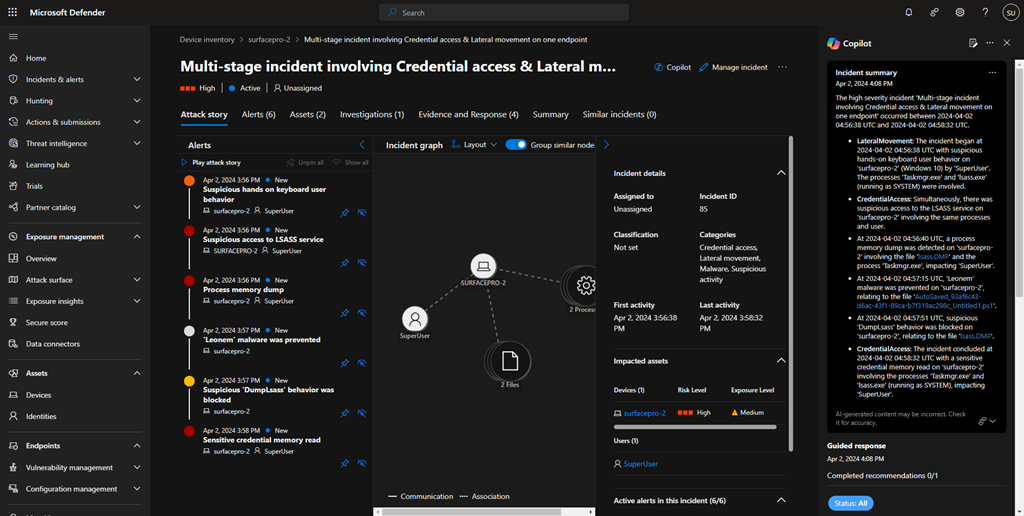Switch to the Alerts (6) tab
1024x516 pixels.
click(x=258, y=115)
